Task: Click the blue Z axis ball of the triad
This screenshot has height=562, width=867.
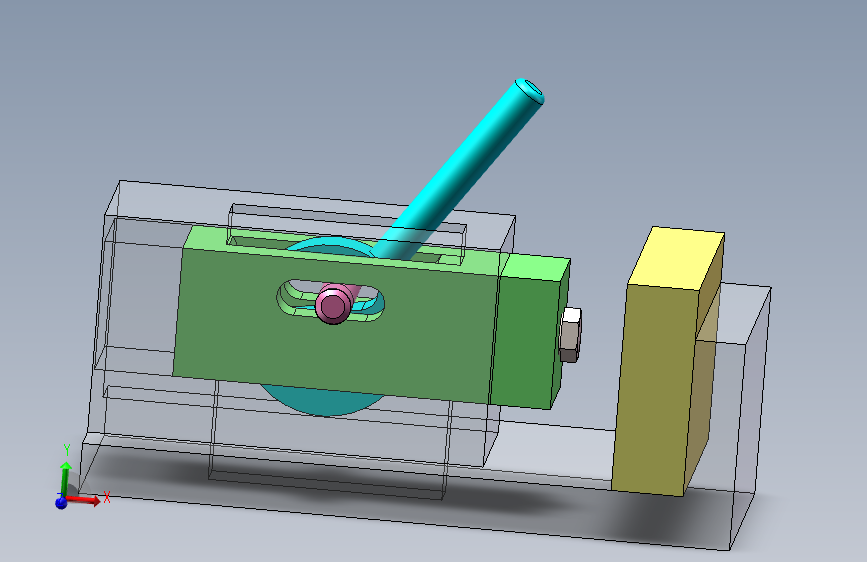Action: (x=61, y=502)
